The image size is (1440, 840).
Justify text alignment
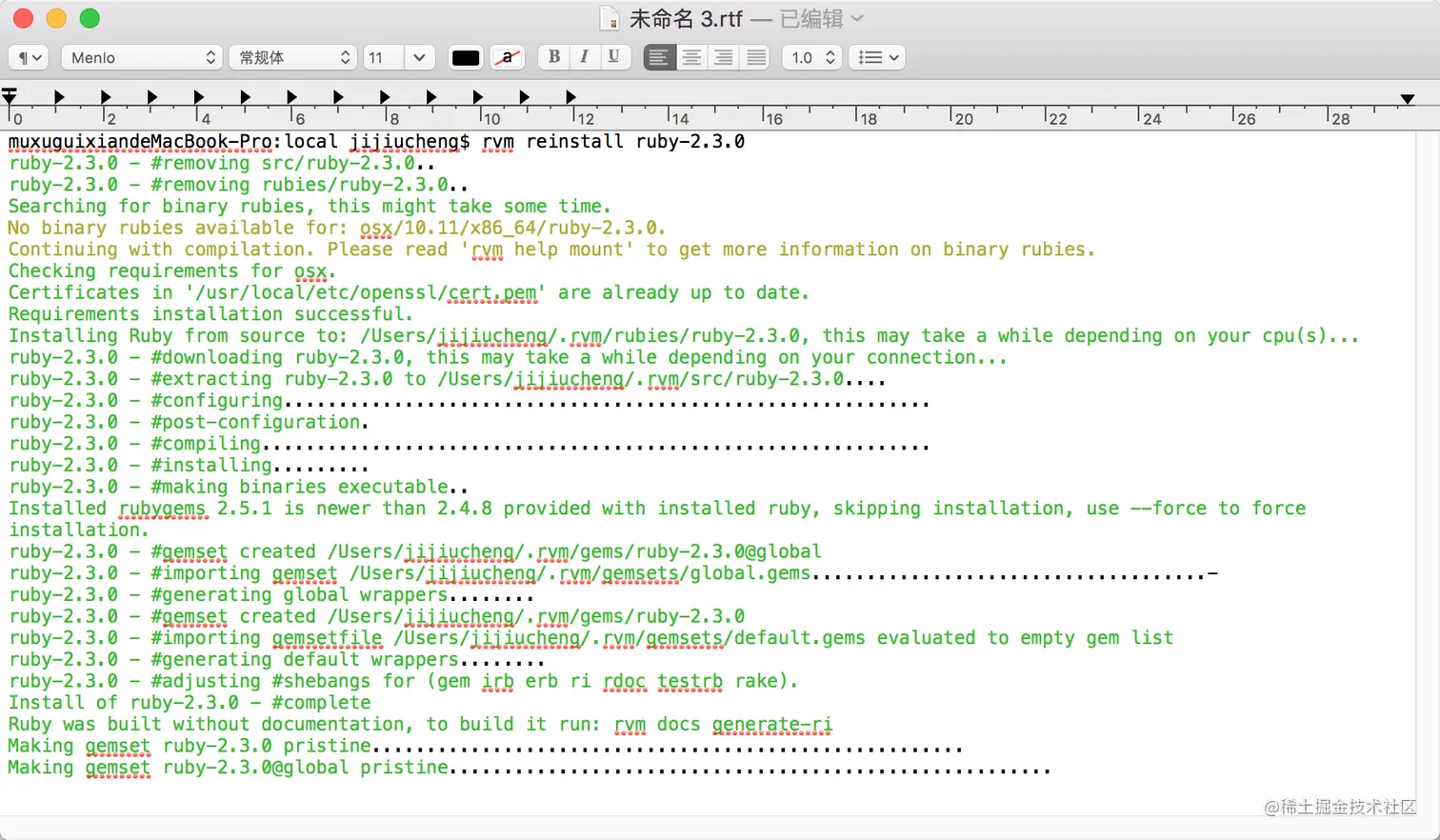[756, 58]
